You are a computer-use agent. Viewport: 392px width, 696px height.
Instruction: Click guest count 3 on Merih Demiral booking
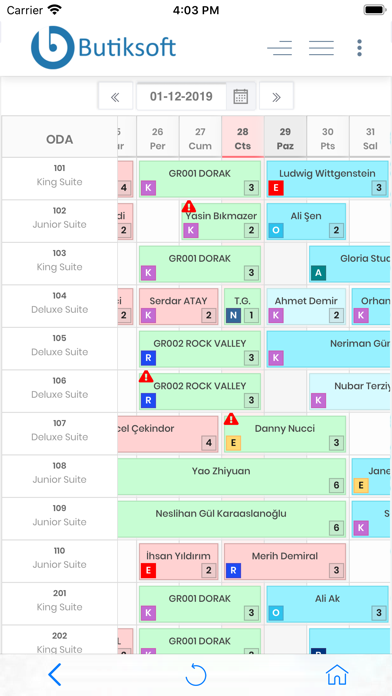(x=336, y=570)
